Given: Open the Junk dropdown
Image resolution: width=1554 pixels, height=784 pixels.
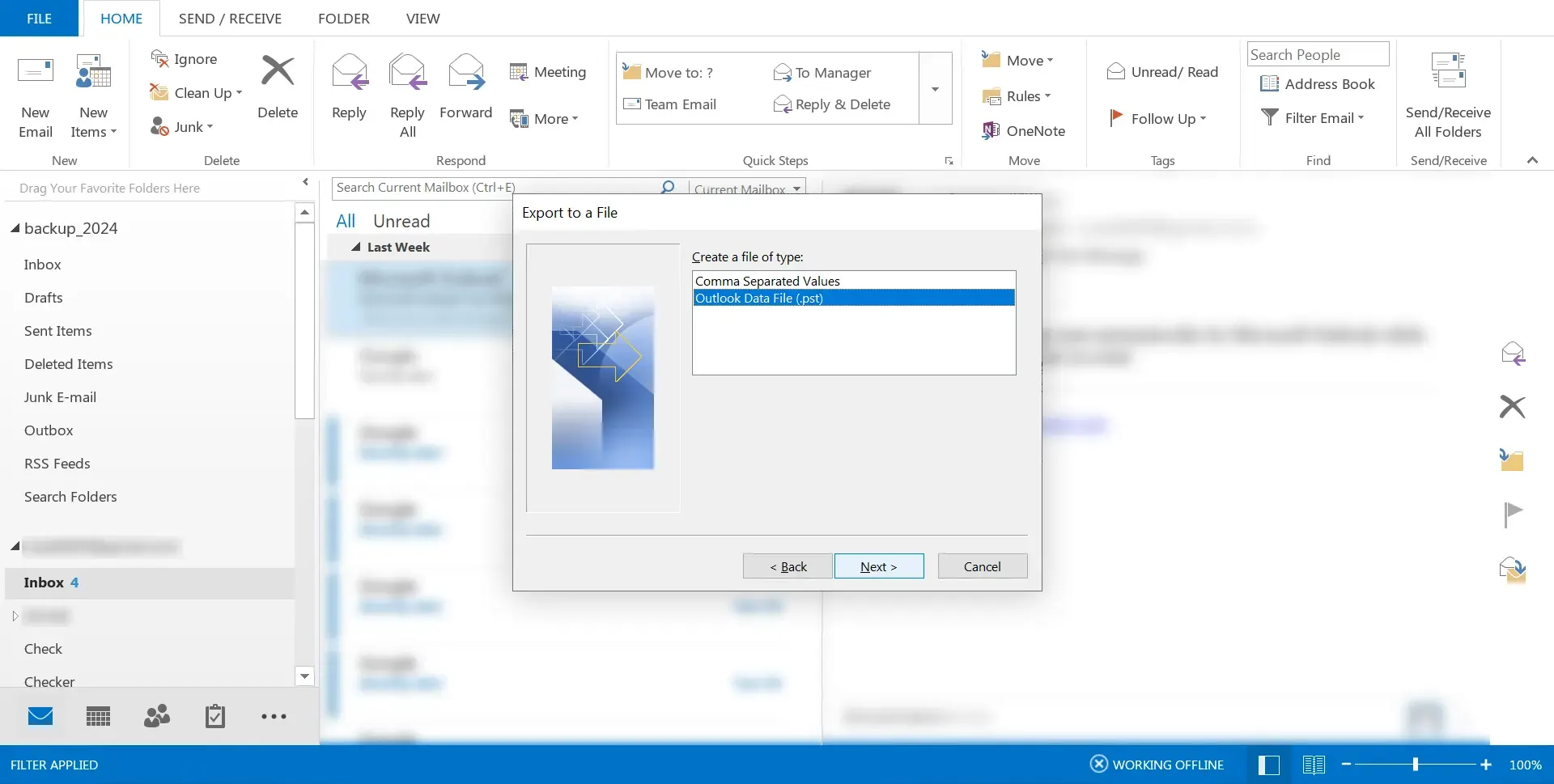Looking at the screenshot, I should (x=182, y=127).
